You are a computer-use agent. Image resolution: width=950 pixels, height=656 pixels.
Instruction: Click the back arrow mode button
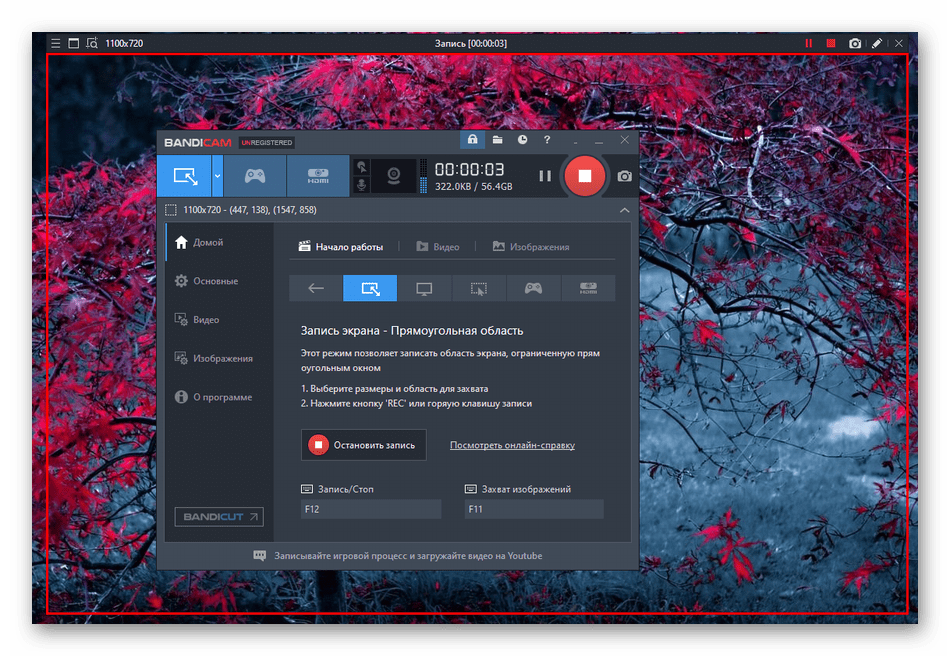(x=316, y=288)
